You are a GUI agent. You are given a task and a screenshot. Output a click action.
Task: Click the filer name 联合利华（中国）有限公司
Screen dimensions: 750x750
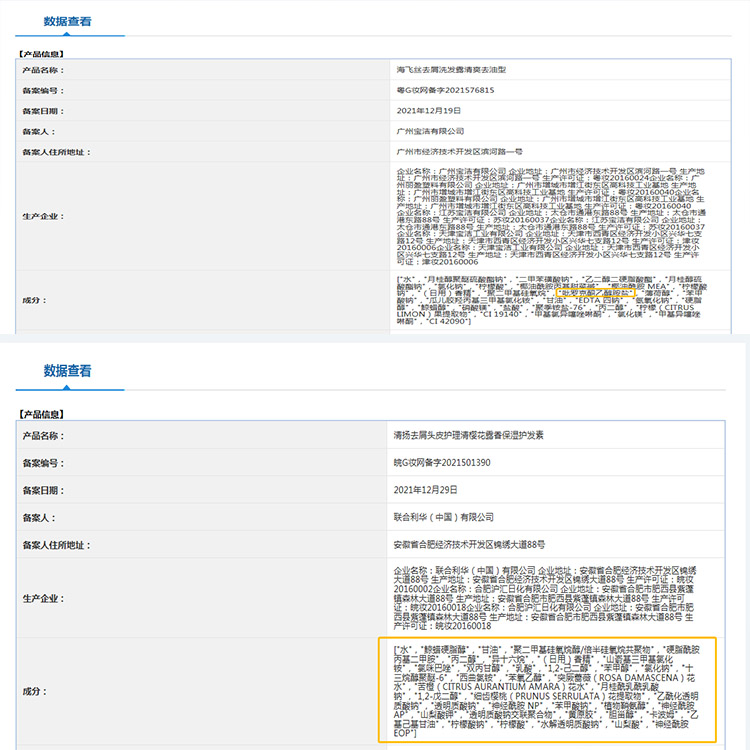pyautogui.click(x=443, y=517)
